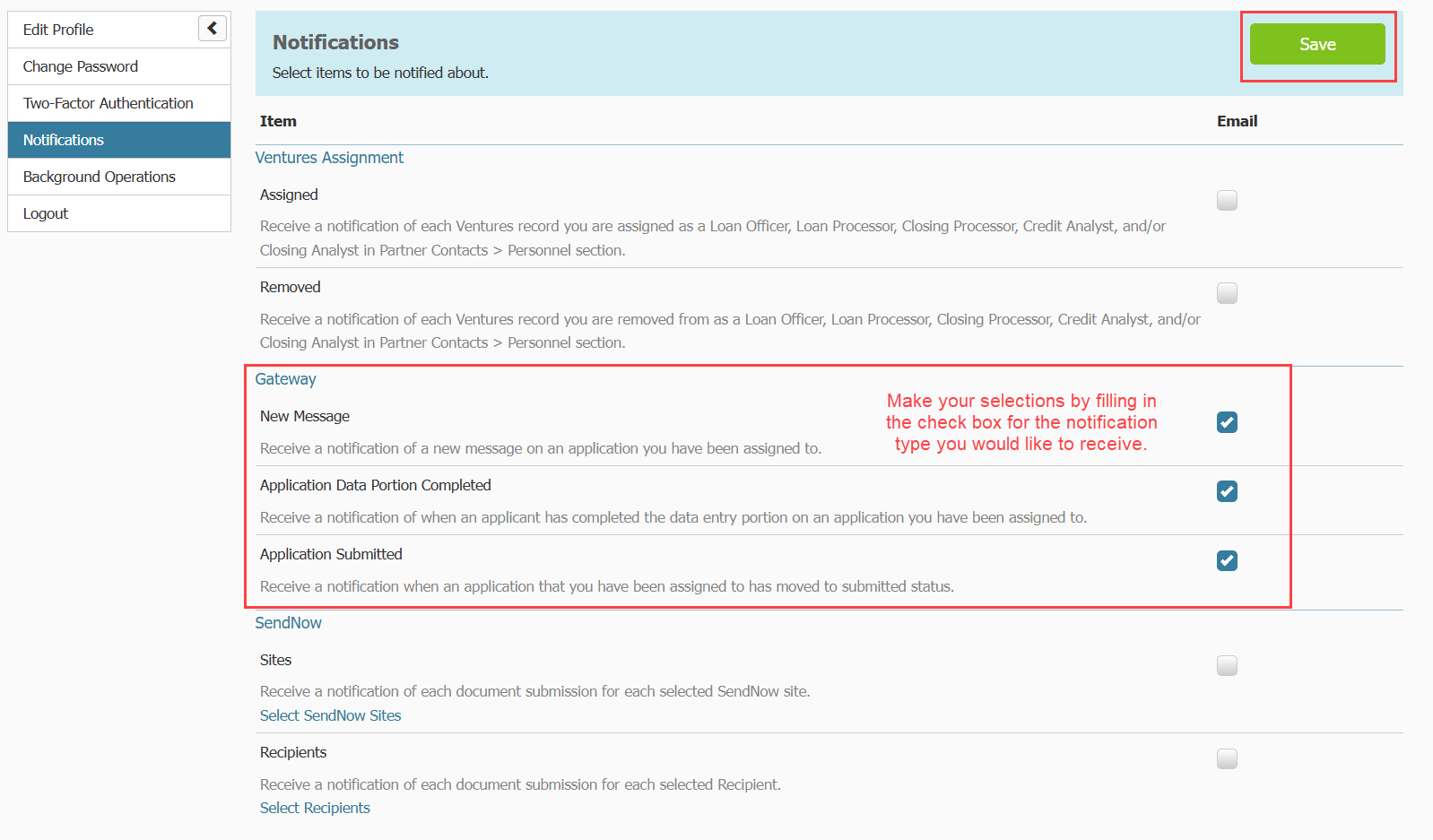Click Logout in the sidebar
Image resolution: width=1433 pixels, height=840 pixels.
click(x=119, y=213)
